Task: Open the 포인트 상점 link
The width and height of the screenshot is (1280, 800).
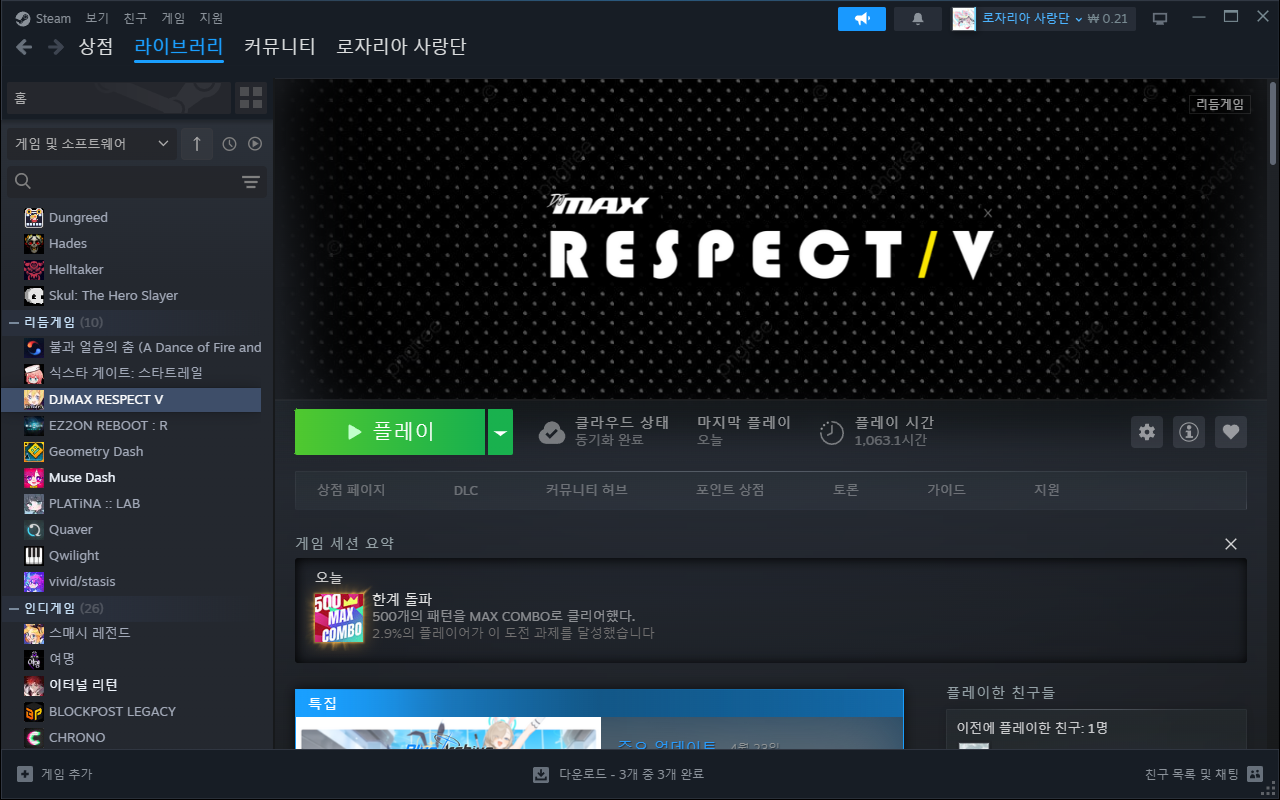Action: tap(730, 490)
